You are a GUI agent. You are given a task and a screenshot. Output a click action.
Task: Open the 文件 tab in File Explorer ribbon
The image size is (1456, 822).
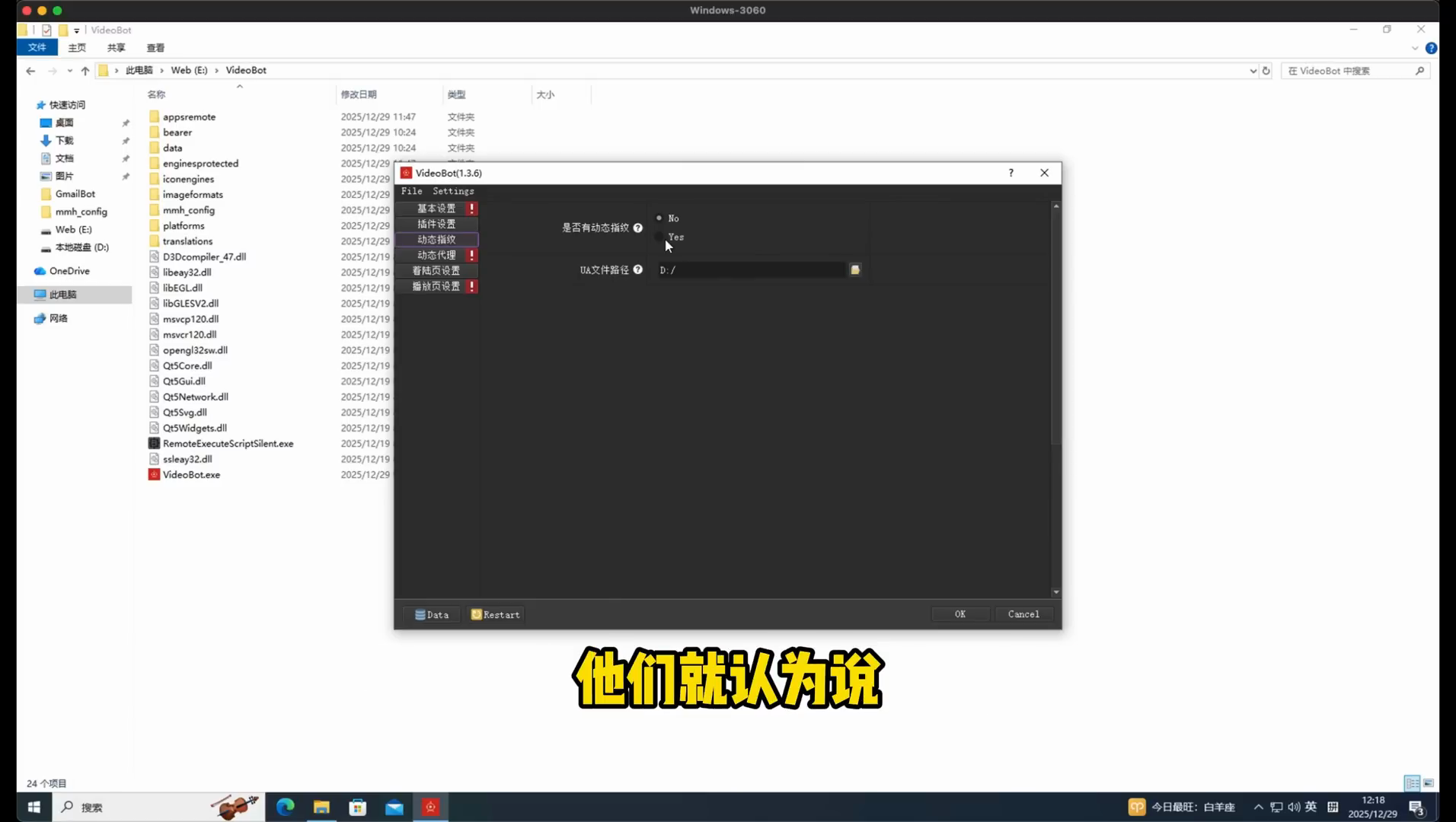coord(37,47)
